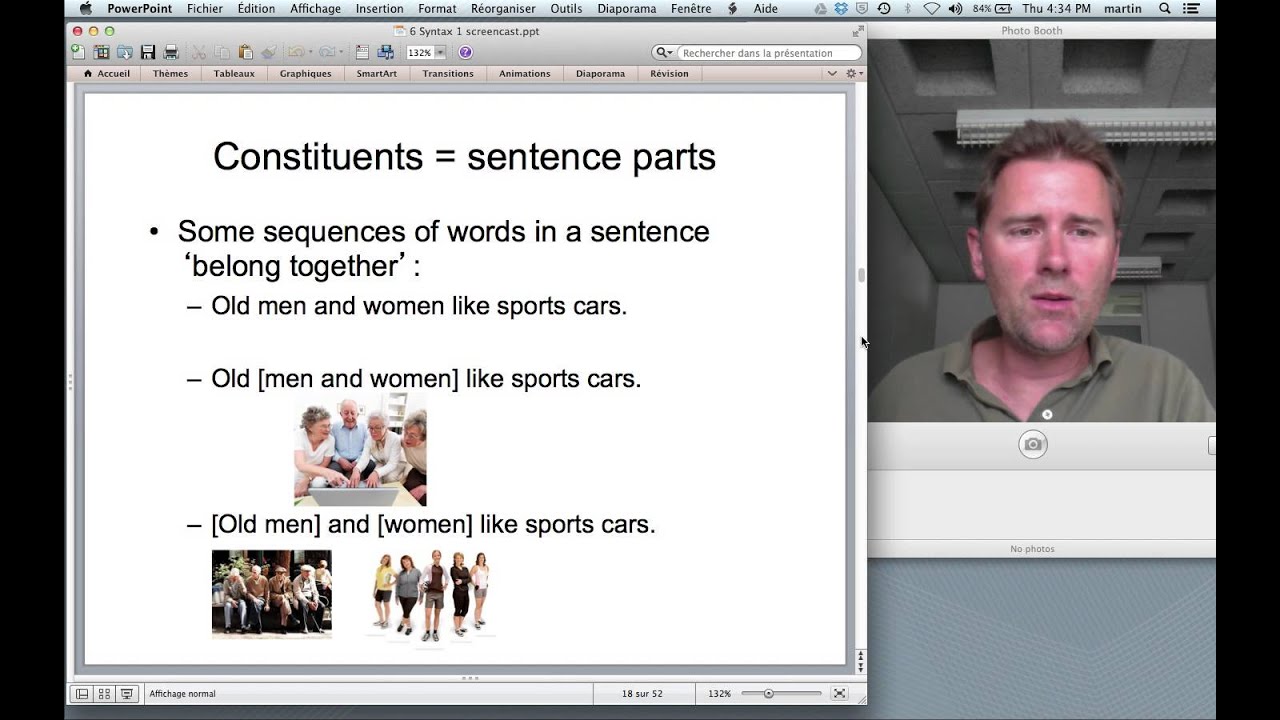Image resolution: width=1280 pixels, height=720 pixels.
Task: Open the Redo history dropdown arrow
Action: [x=341, y=52]
